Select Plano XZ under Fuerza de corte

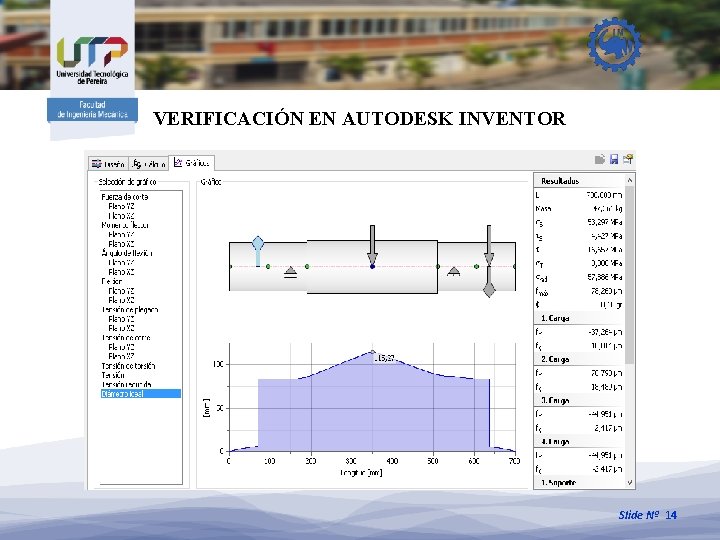[x=121, y=216]
